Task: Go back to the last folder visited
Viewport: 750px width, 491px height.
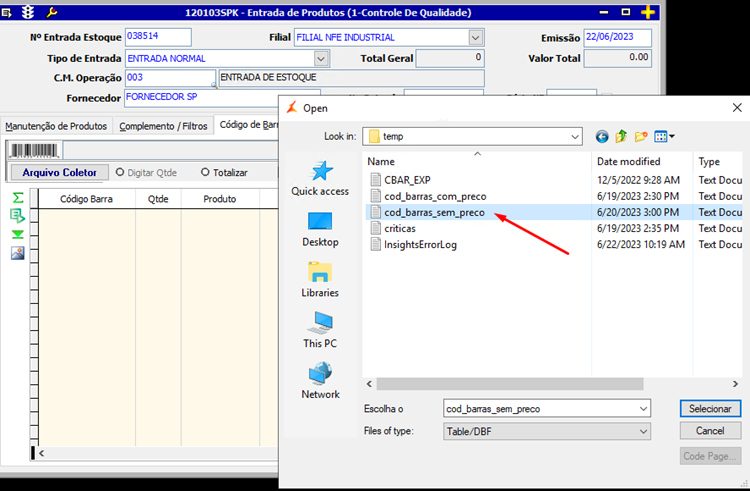Action: (x=602, y=137)
